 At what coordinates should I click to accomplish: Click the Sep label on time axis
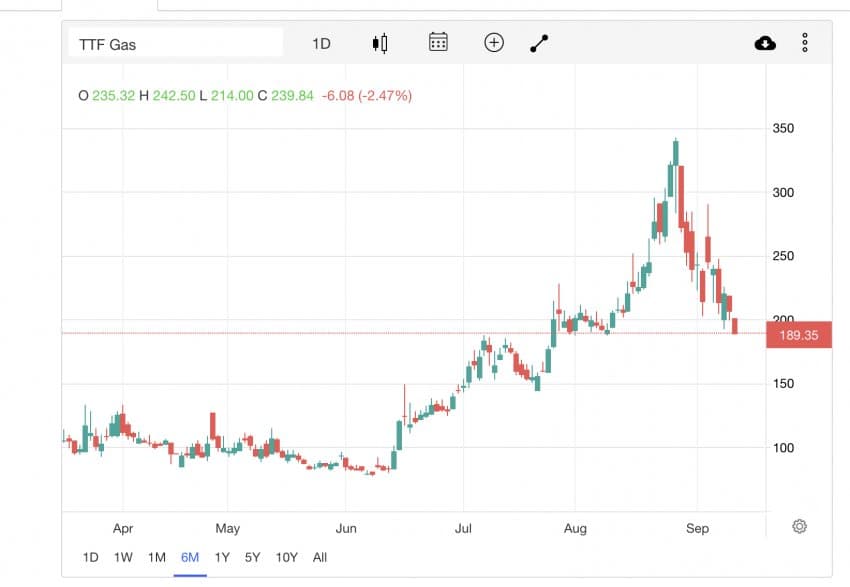pos(697,528)
